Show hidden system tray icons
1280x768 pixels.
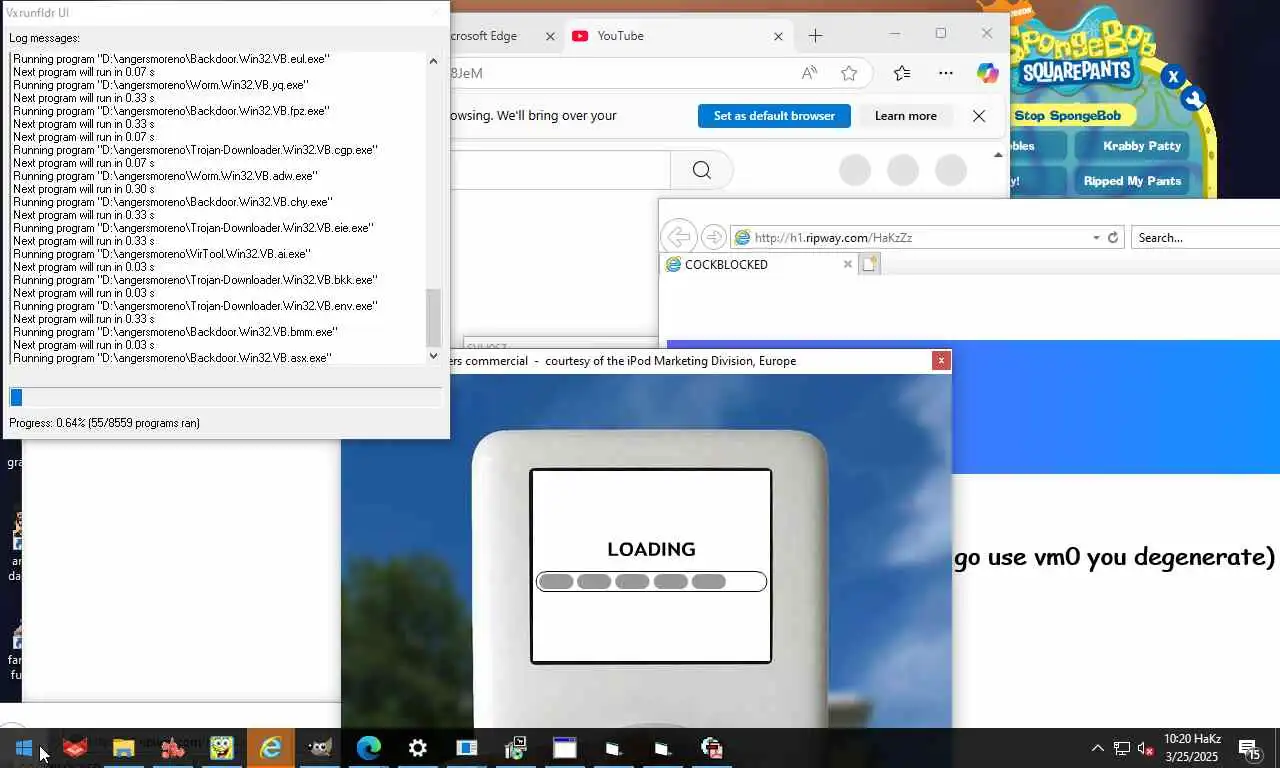[x=1097, y=748]
